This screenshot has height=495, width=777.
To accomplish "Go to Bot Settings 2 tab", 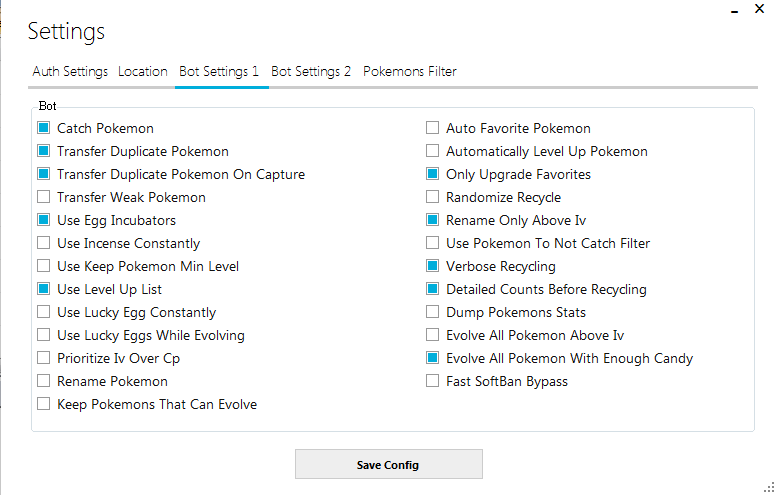I will point(311,71).
